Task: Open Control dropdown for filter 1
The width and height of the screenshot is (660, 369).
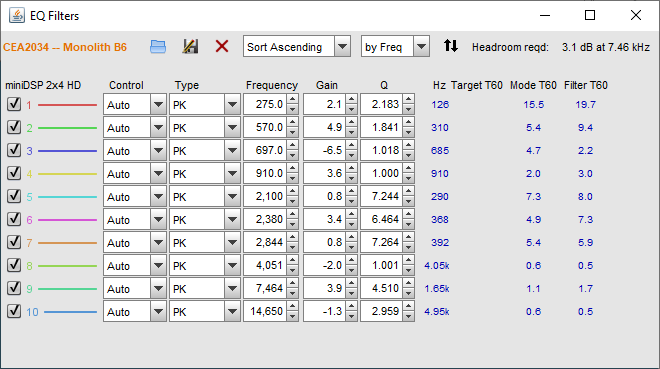Action: (135, 104)
